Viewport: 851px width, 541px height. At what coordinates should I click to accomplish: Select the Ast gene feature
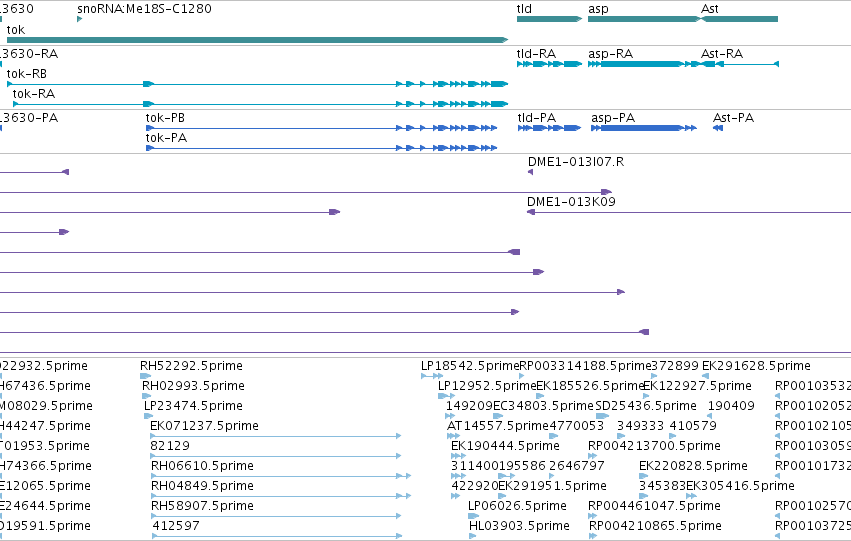[739, 19]
